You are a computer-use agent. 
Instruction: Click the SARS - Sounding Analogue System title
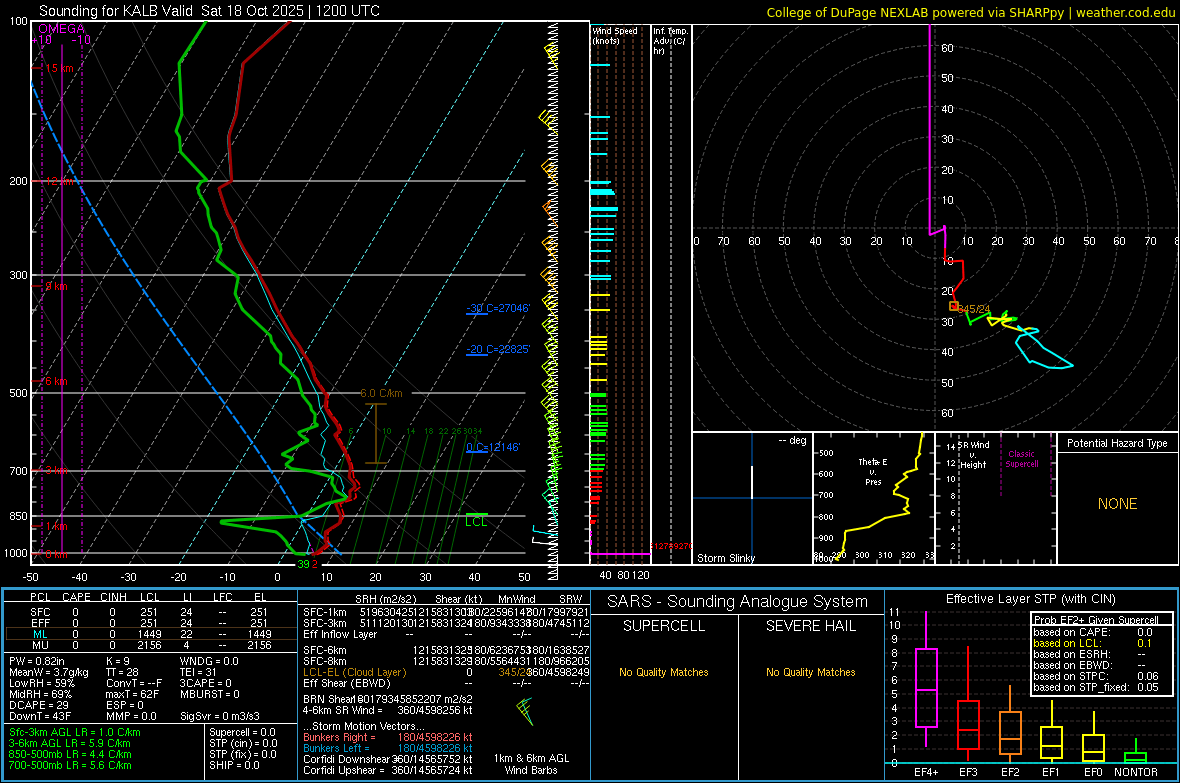737,601
